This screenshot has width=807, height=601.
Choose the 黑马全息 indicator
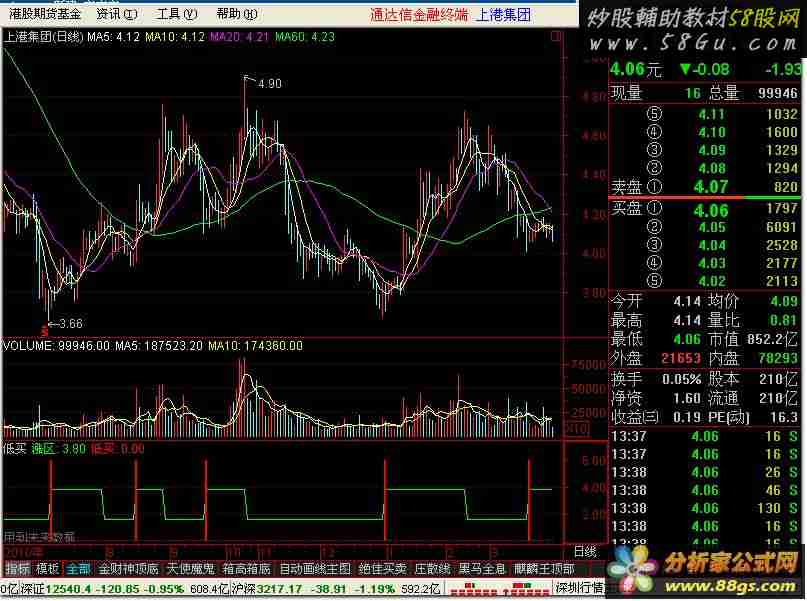tap(482, 569)
